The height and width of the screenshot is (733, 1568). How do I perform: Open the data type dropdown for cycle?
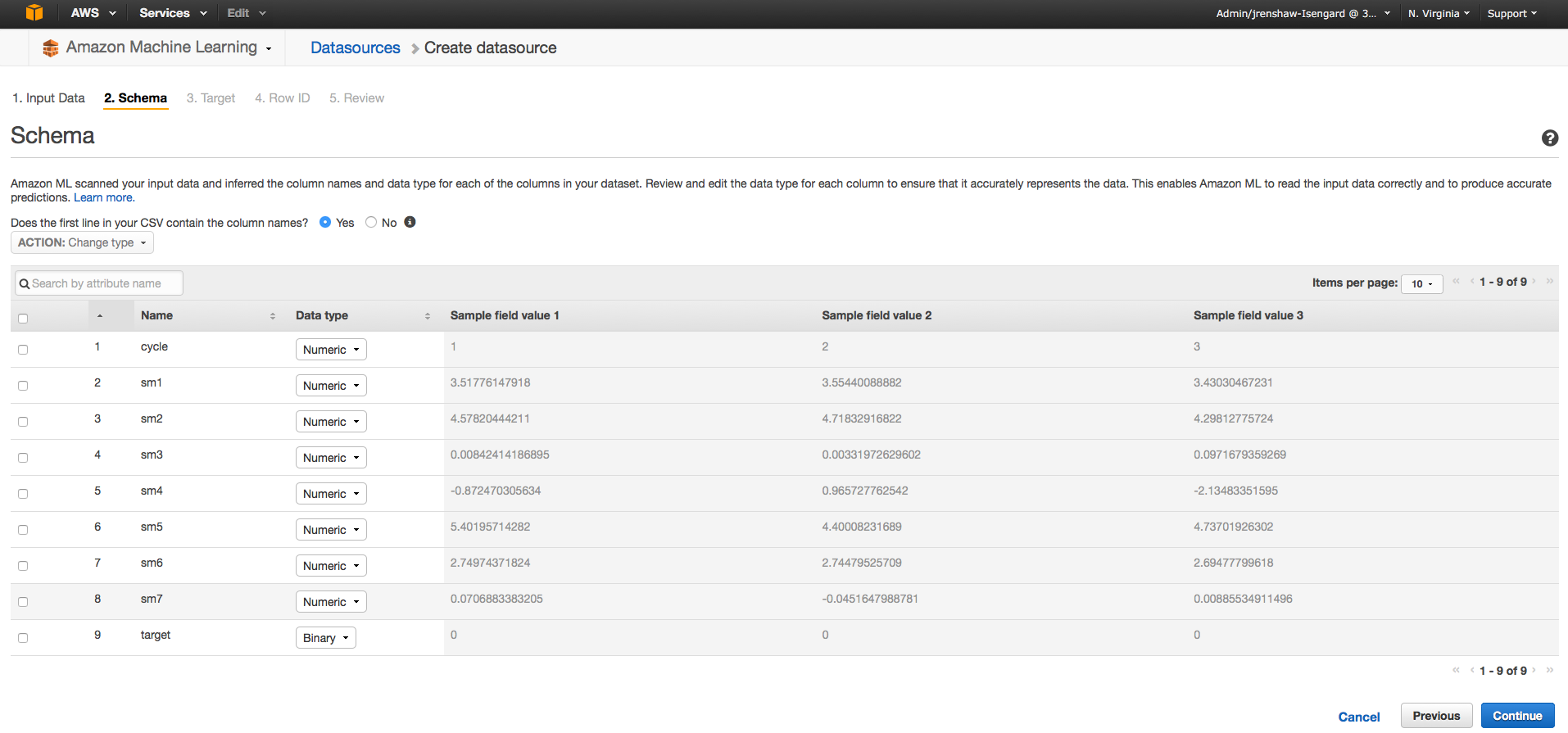click(x=331, y=350)
